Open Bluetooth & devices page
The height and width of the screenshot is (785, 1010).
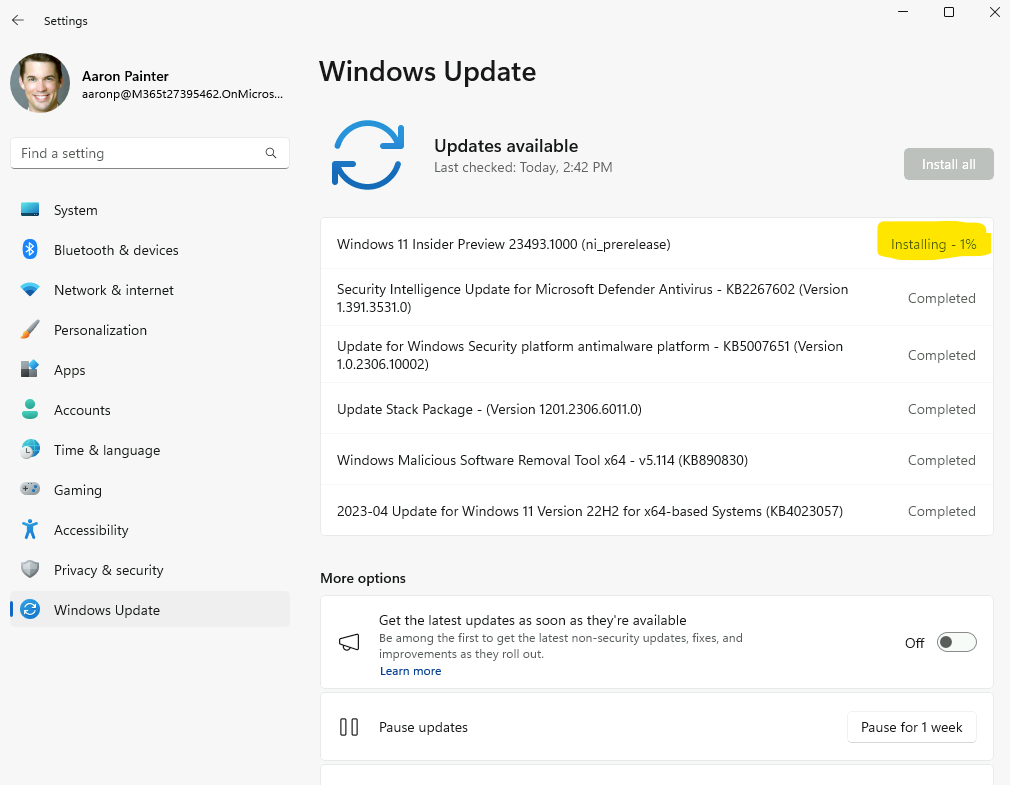tap(149, 250)
